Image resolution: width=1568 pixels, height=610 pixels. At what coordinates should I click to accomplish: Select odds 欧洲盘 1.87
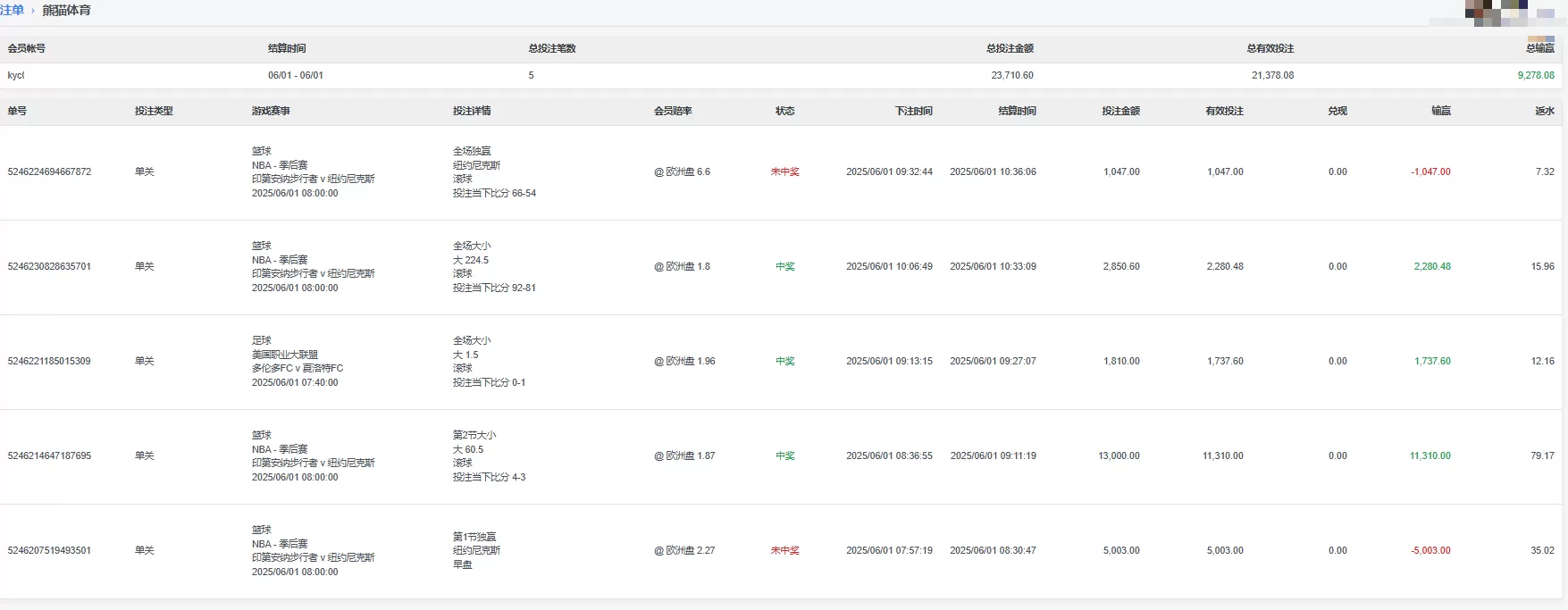click(x=685, y=455)
